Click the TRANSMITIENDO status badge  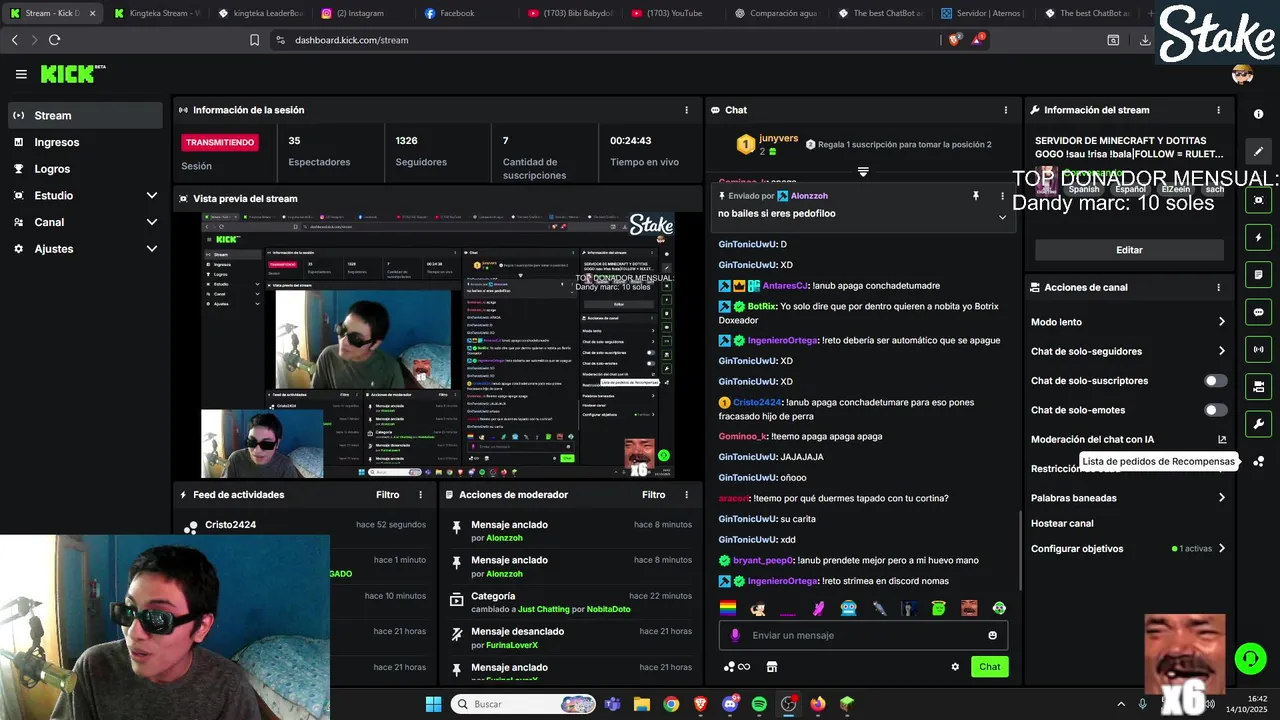pyautogui.click(x=220, y=142)
